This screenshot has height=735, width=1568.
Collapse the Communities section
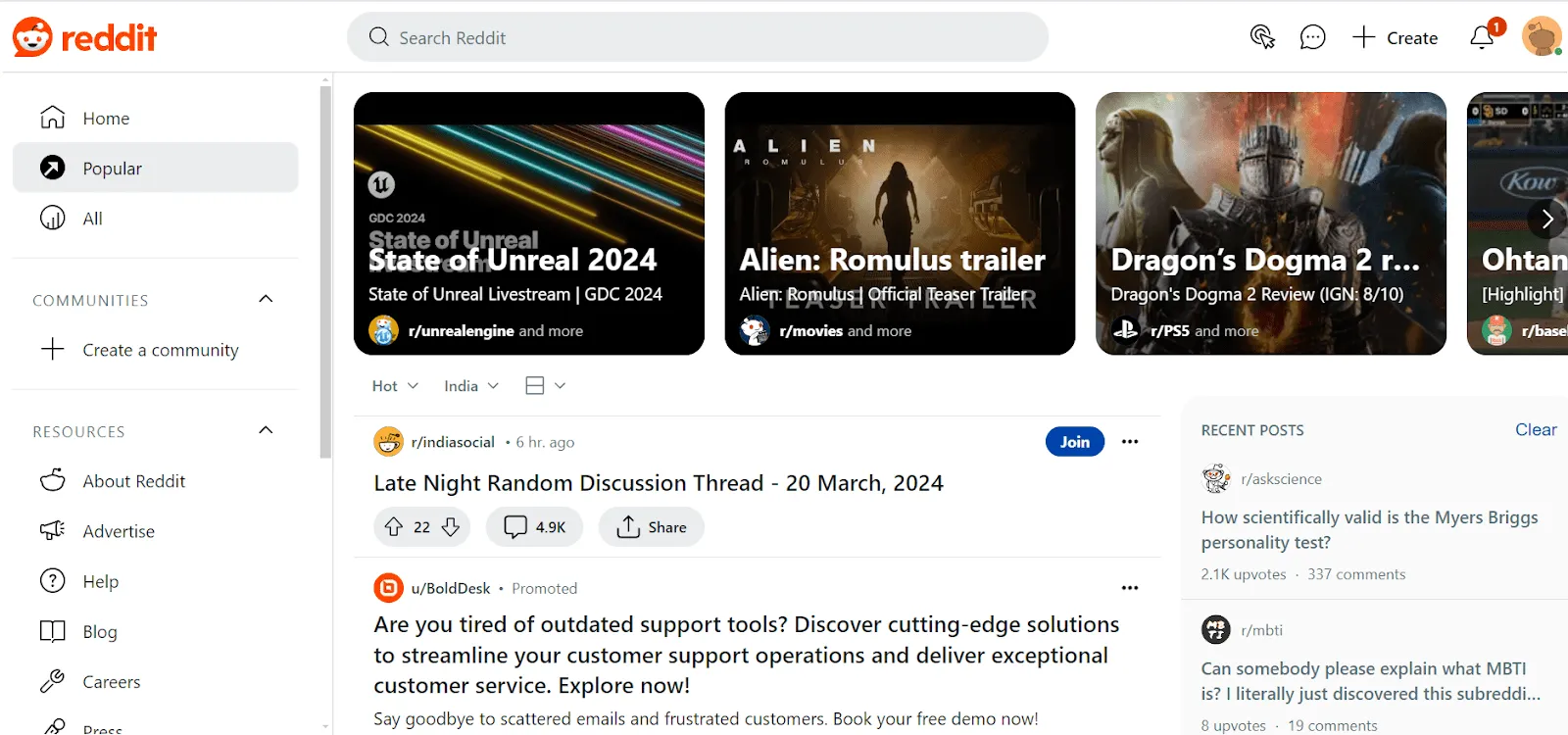[266, 299]
